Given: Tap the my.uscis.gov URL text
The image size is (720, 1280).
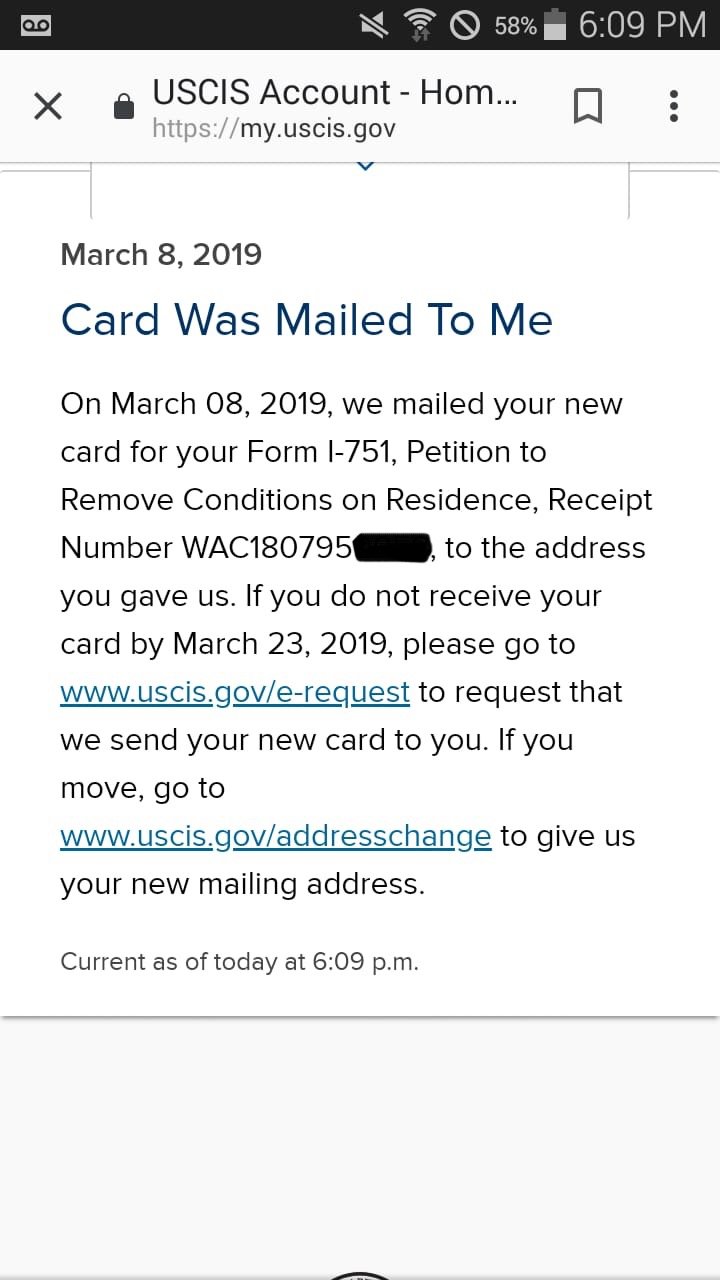Looking at the screenshot, I should click(x=274, y=129).
